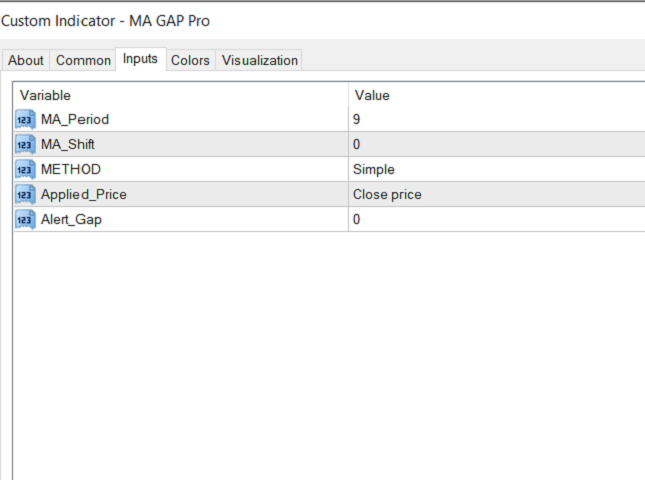The width and height of the screenshot is (645, 480).
Task: Click the MA_Period variable type icon
Action: pos(25,120)
